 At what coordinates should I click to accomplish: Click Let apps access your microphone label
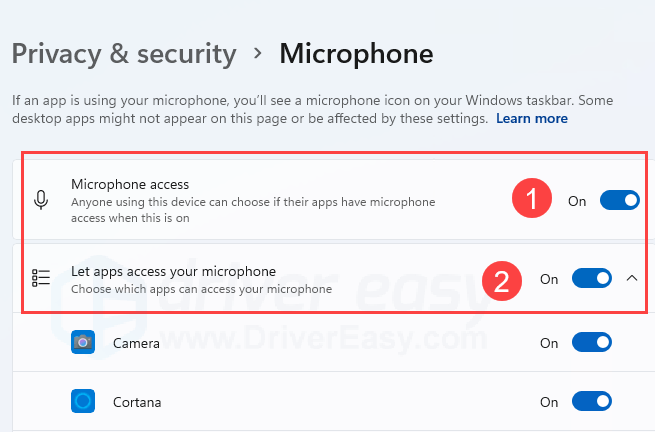(173, 272)
